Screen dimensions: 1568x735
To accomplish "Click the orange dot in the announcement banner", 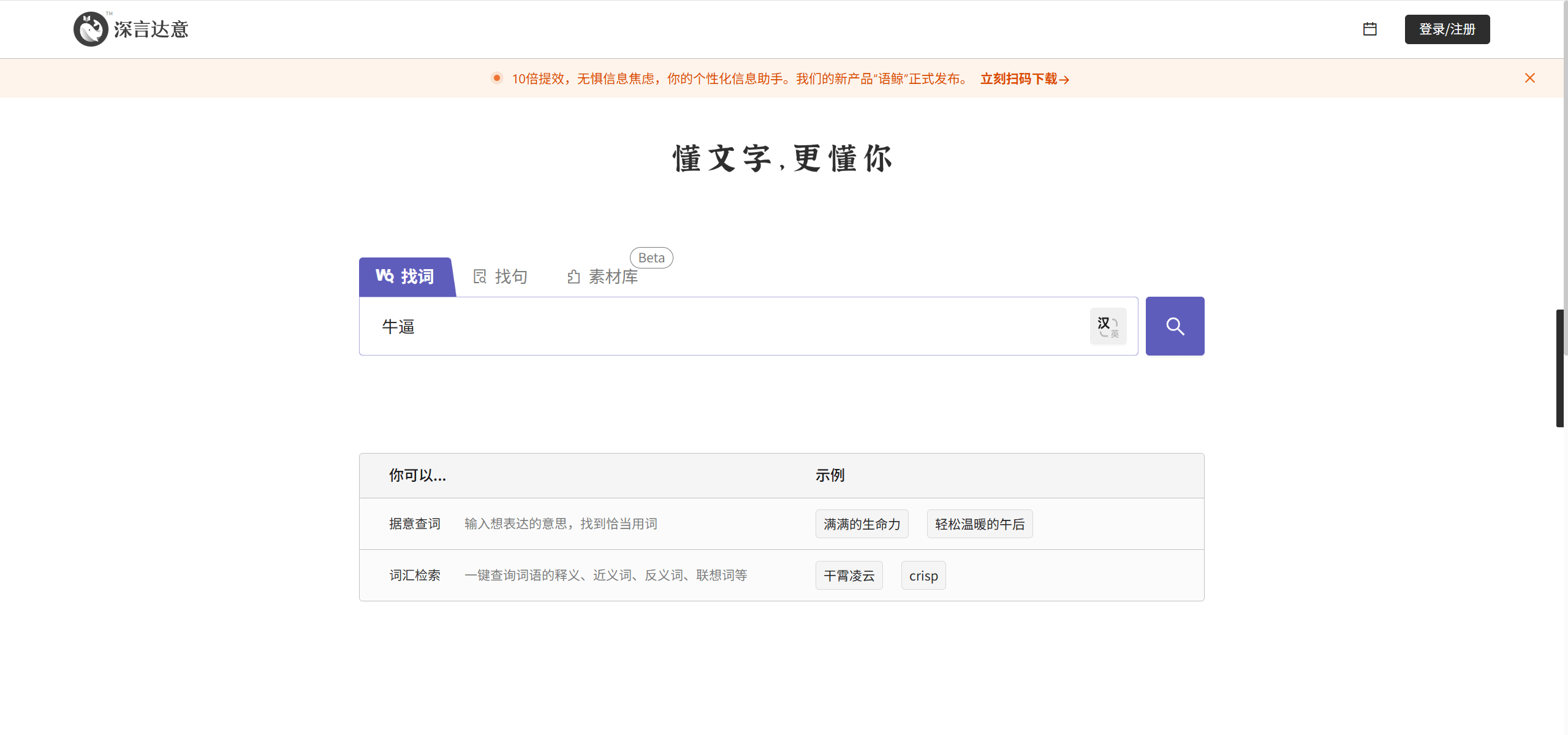I will pos(495,78).
